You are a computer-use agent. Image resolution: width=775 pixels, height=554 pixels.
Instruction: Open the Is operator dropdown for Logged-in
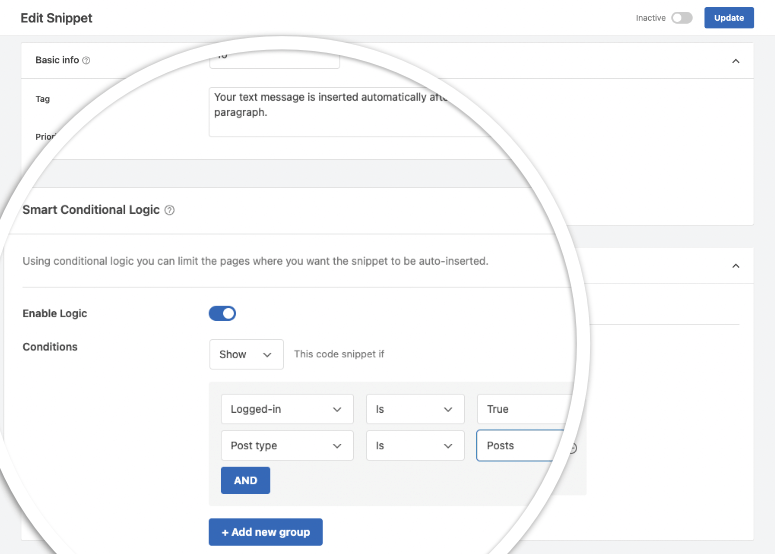pyautogui.click(x=415, y=409)
